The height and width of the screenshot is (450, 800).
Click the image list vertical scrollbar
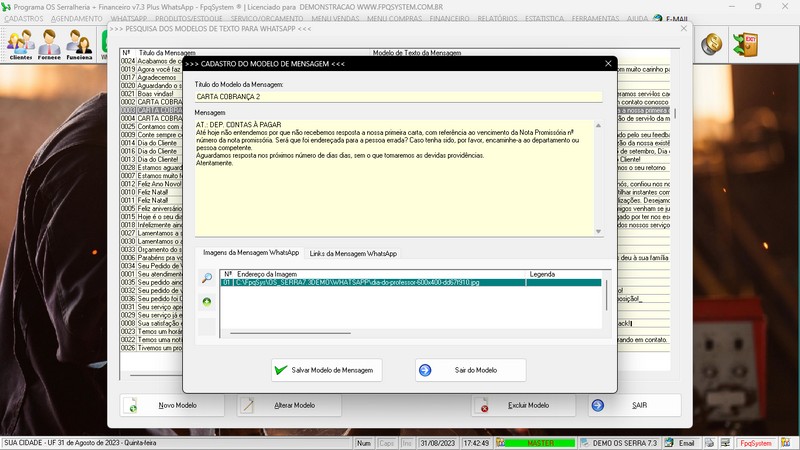click(606, 294)
